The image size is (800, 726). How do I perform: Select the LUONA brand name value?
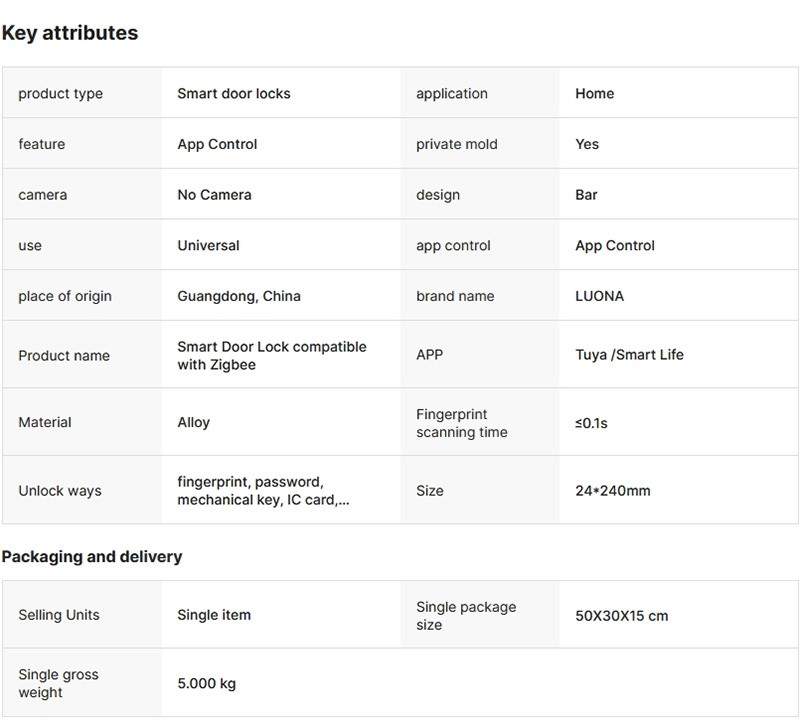tap(599, 296)
